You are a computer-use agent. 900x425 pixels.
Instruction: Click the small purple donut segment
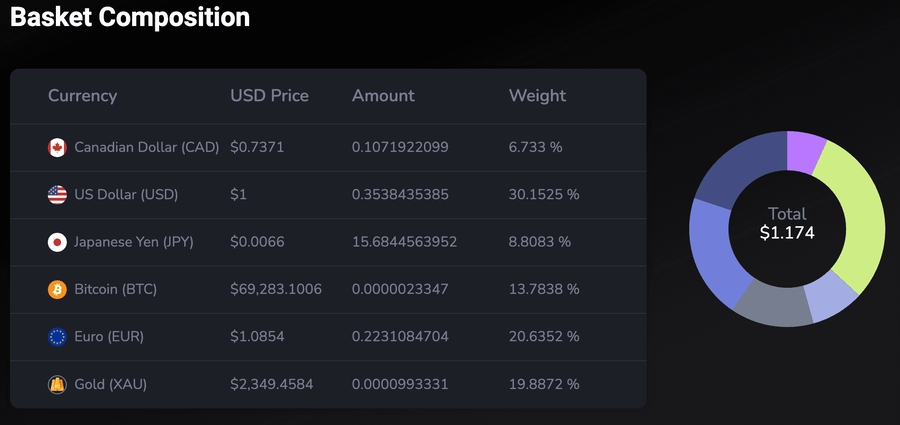point(805,149)
